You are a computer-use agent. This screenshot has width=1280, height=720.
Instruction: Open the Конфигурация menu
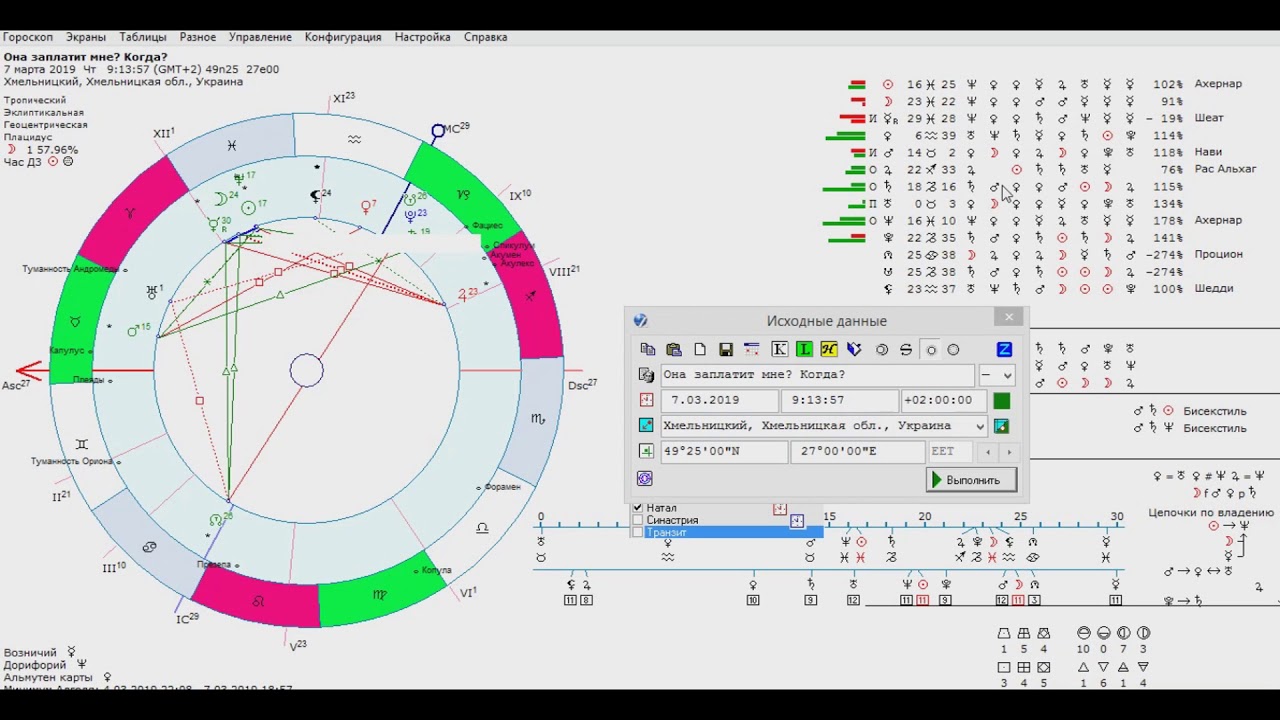coord(343,37)
